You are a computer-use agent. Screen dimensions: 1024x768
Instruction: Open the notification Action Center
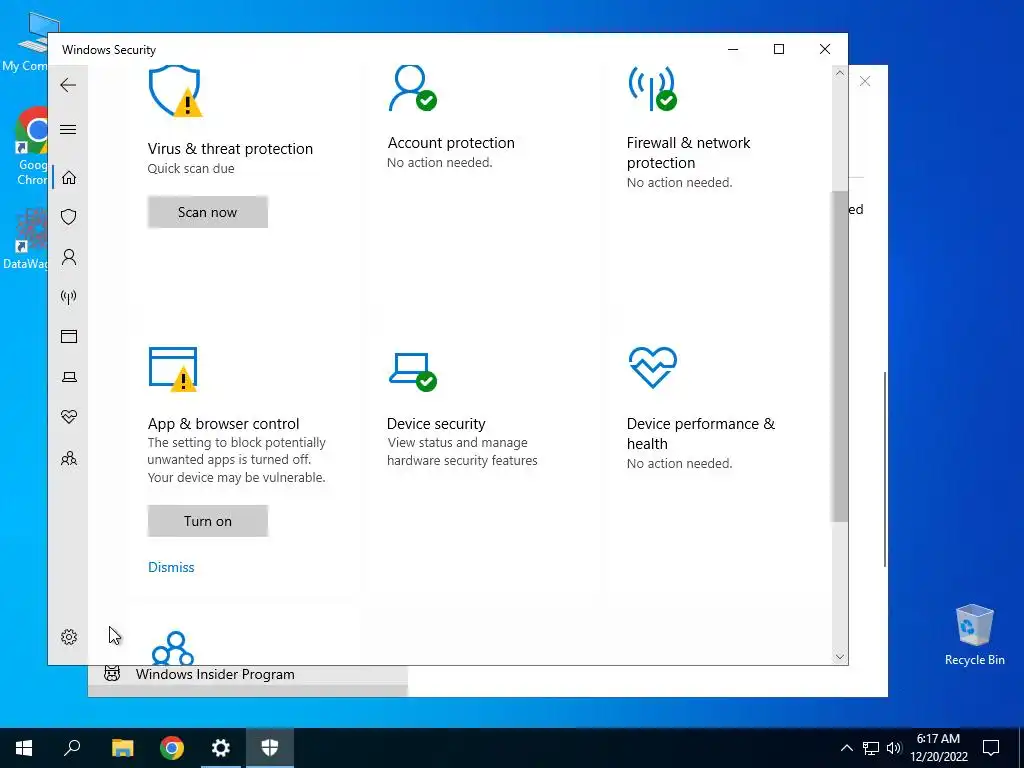pos(991,748)
